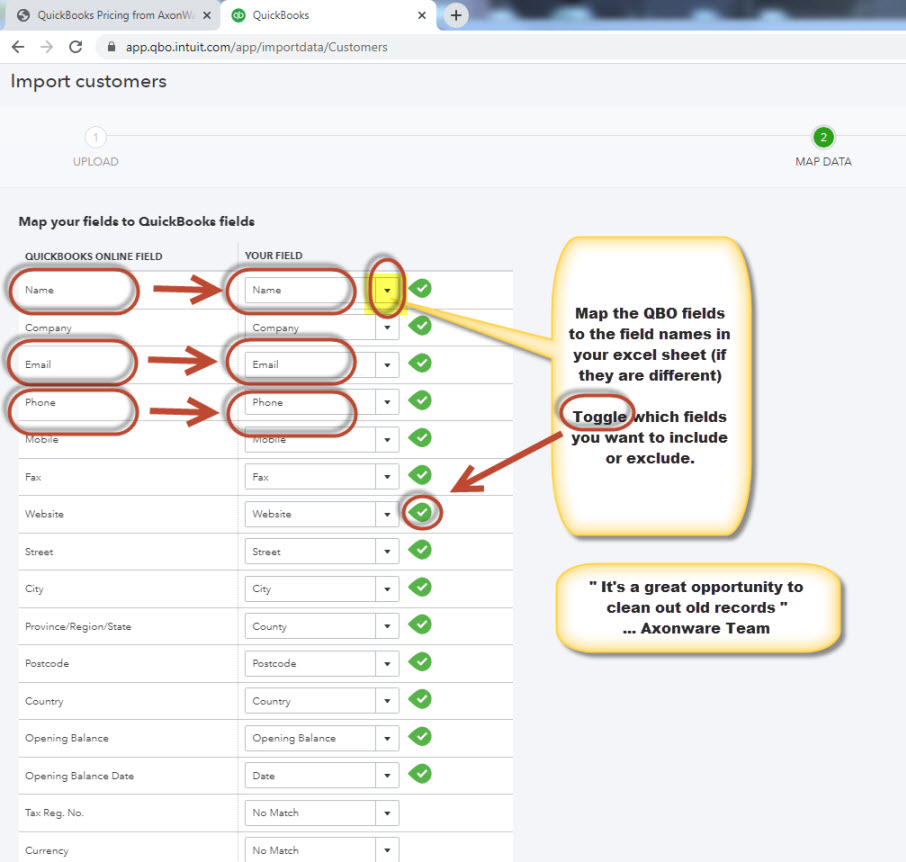The image size is (906, 862).
Task: Toggle the Province/Region/State checkmark
Action: click(421, 624)
